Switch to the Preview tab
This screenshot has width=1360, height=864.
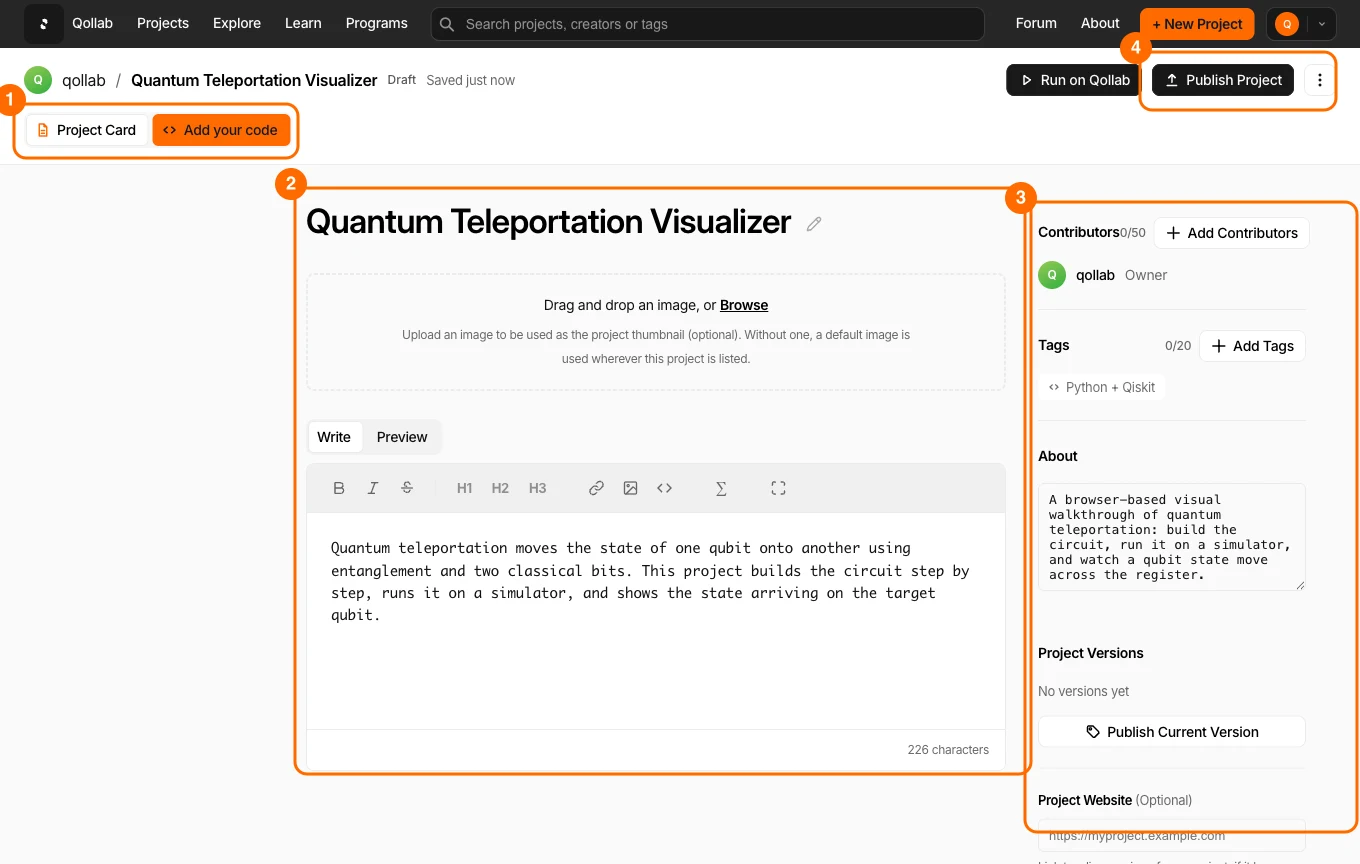[402, 437]
